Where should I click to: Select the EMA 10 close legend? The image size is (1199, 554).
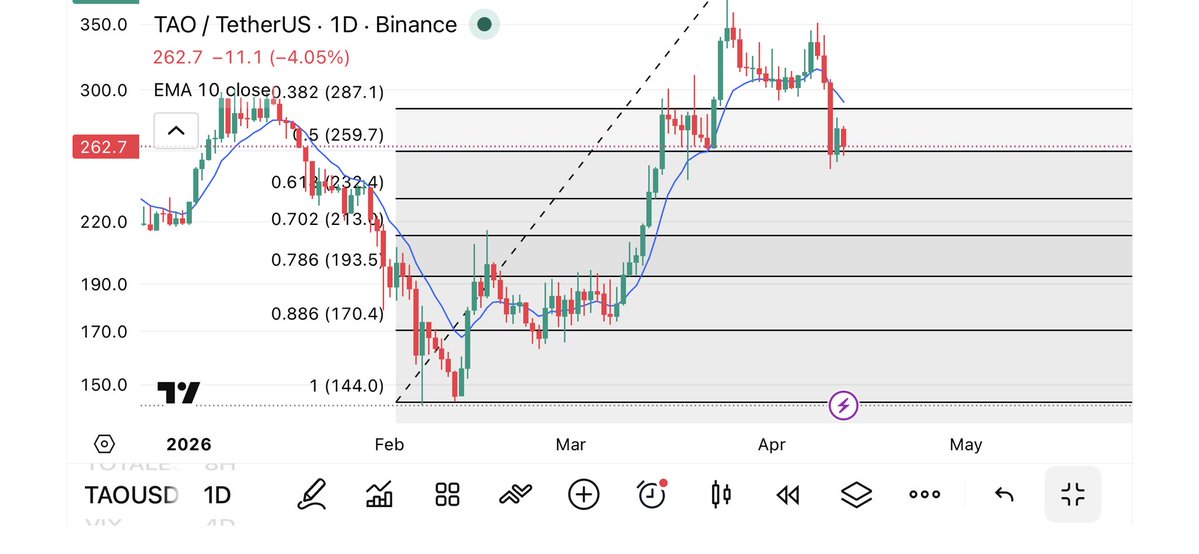click(211, 90)
